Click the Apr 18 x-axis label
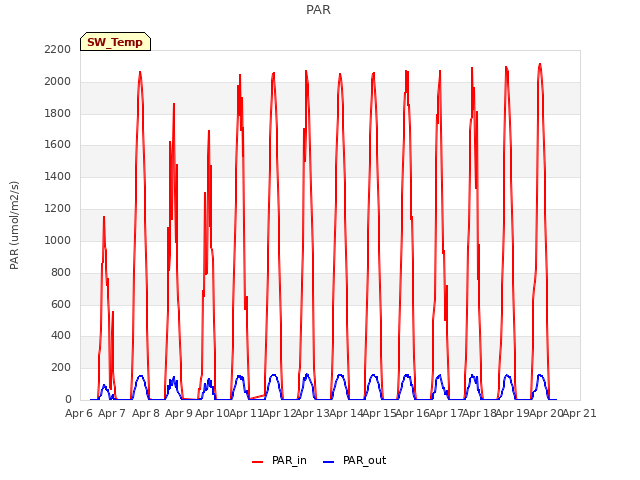640x480 pixels. (x=479, y=413)
